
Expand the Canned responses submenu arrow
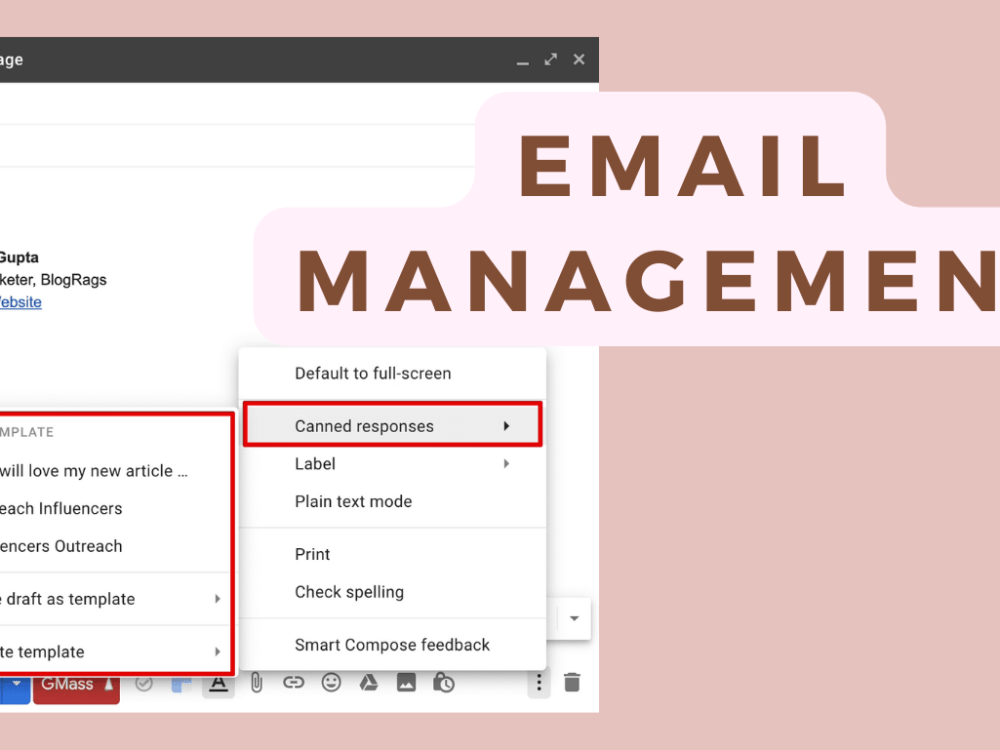pos(506,425)
